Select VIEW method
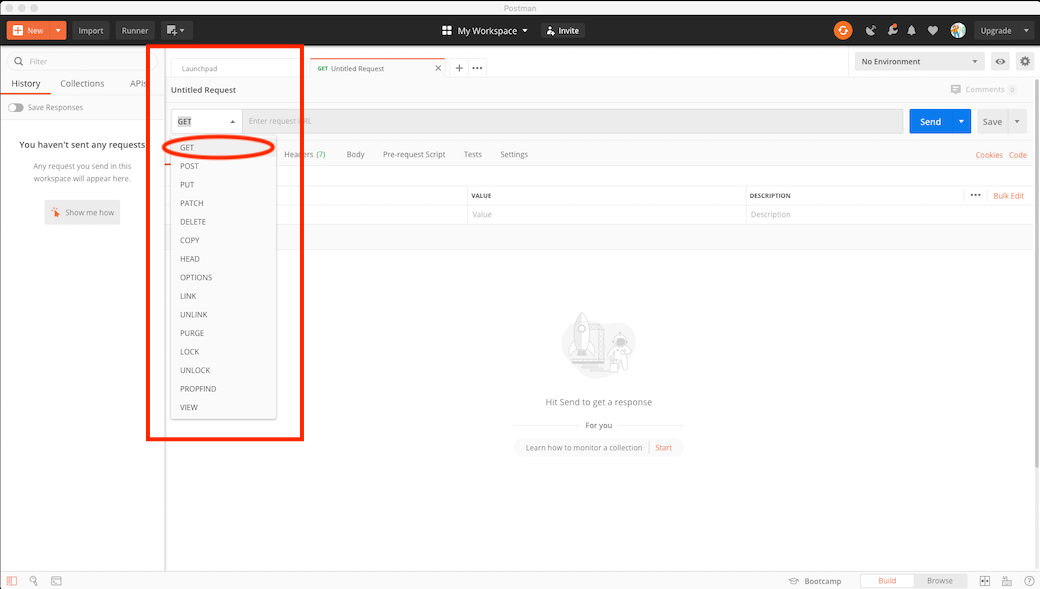The image size is (1040, 589). click(x=224, y=407)
